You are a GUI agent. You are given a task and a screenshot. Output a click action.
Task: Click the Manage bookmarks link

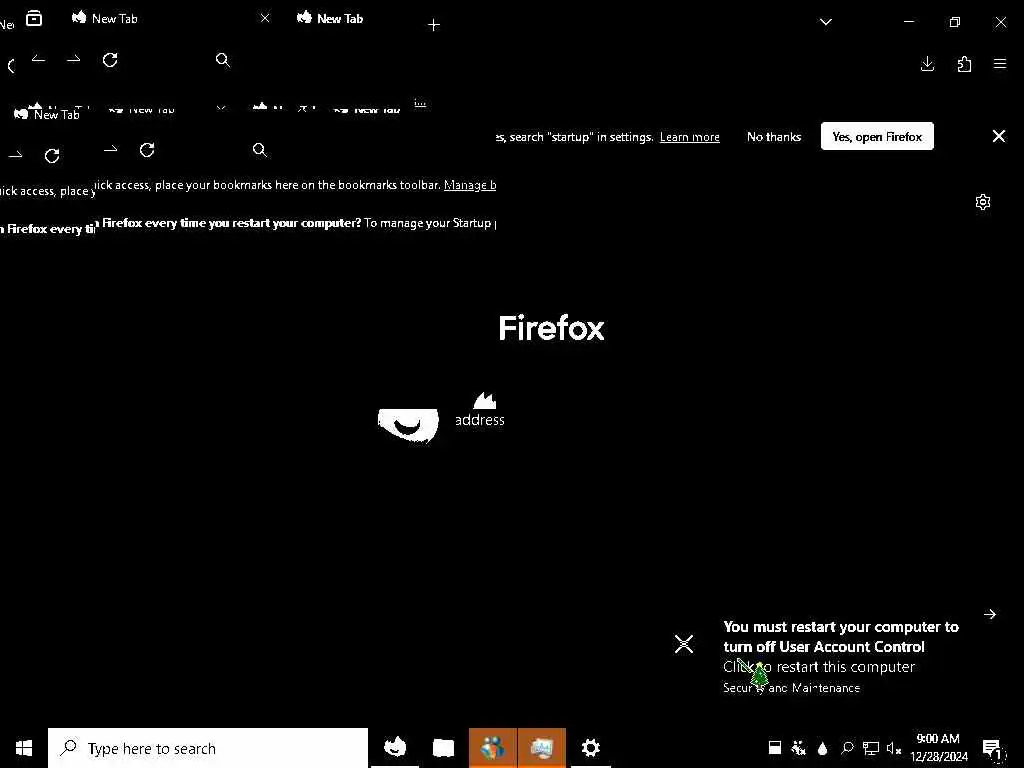coord(470,185)
